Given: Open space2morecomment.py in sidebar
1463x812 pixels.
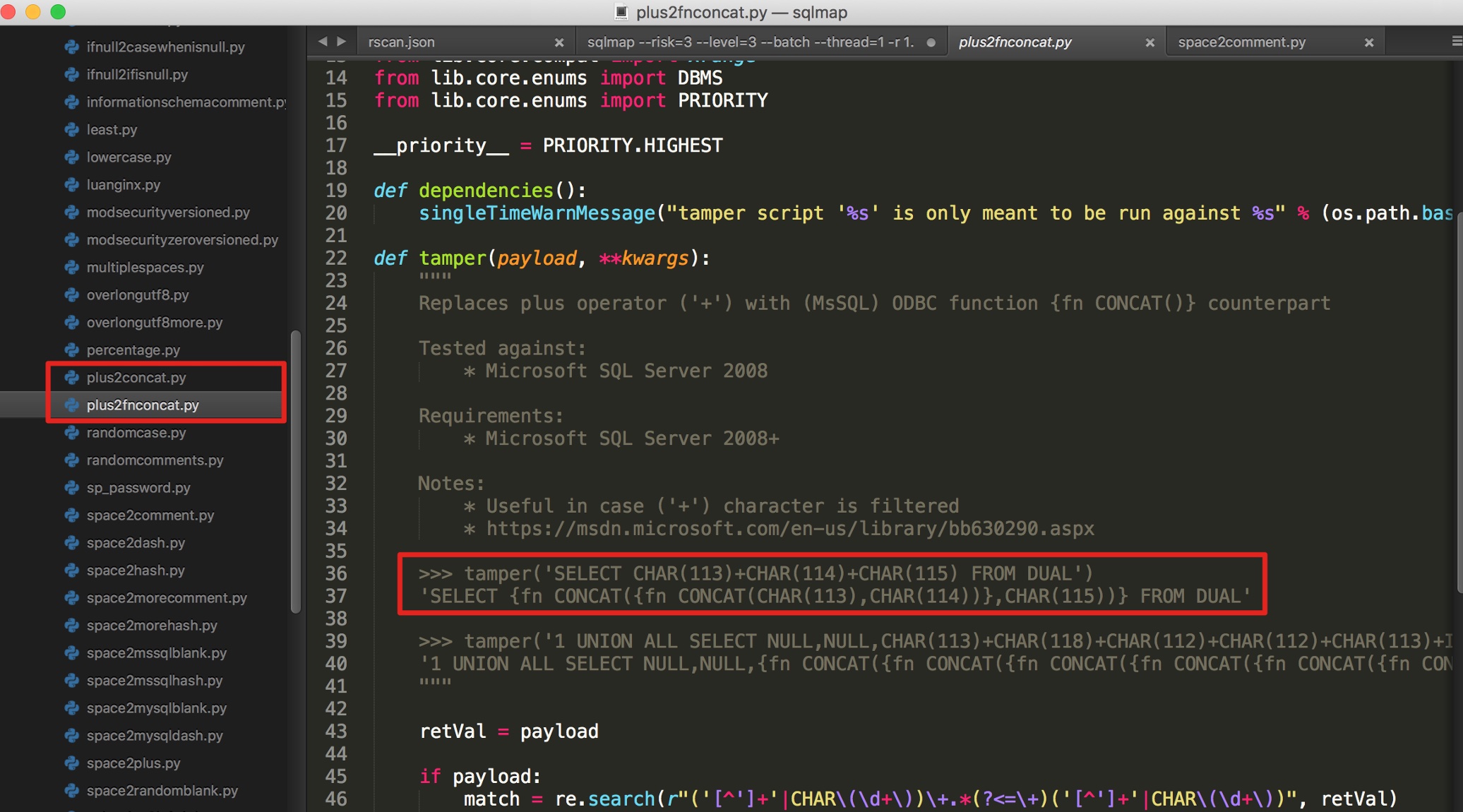Looking at the screenshot, I should (167, 598).
